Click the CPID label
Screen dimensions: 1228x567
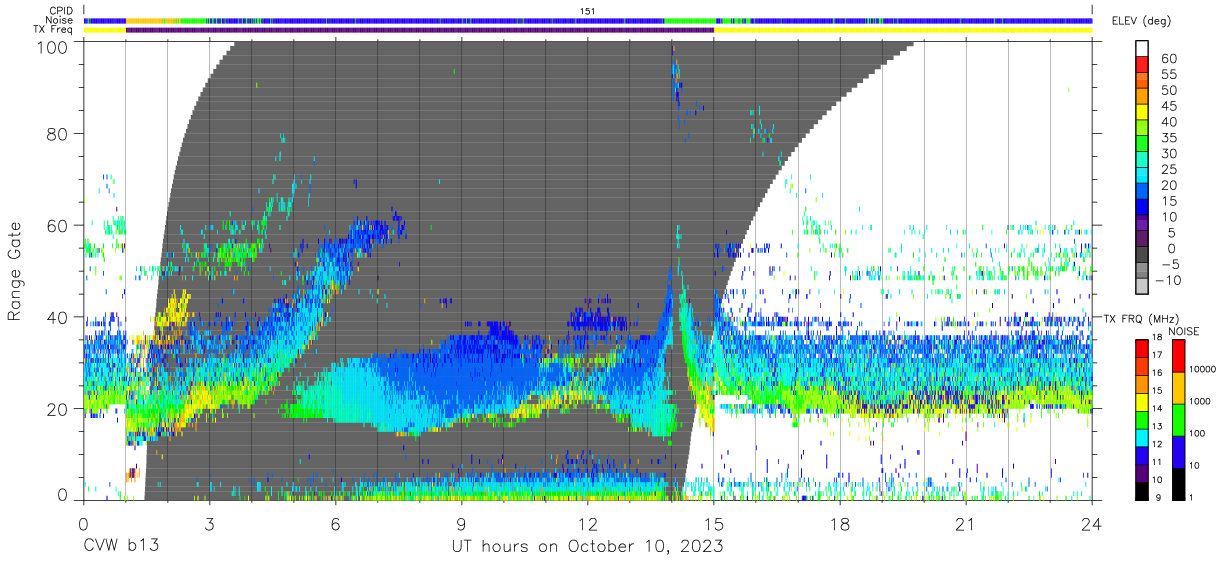61,11
